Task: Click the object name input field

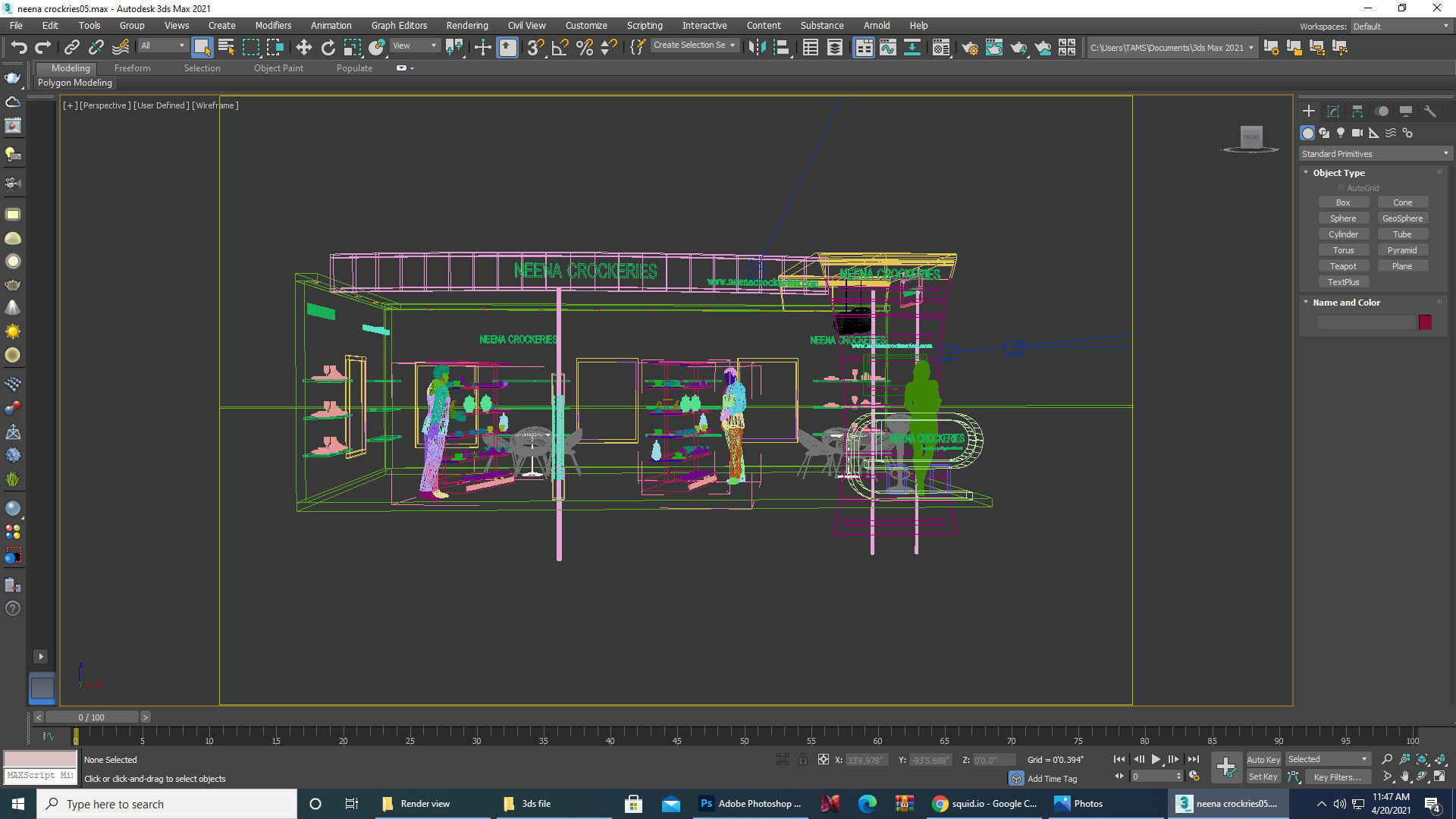Action: (x=1367, y=322)
